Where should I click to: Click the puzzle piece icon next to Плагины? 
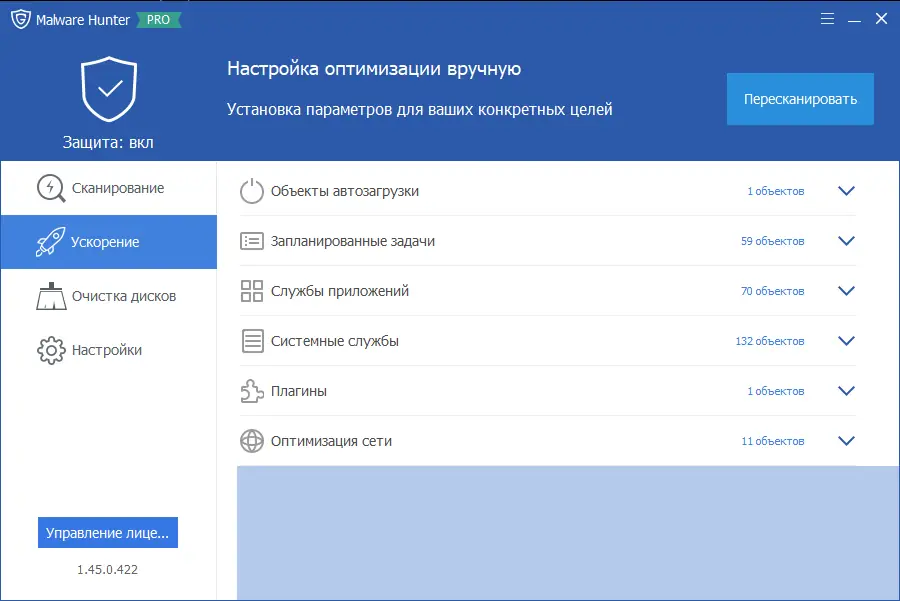[252, 390]
